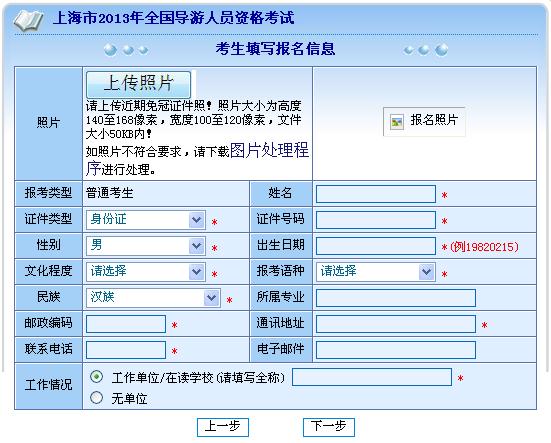Focus the 证件号码 input box
The image size is (551, 443).
pos(376,220)
